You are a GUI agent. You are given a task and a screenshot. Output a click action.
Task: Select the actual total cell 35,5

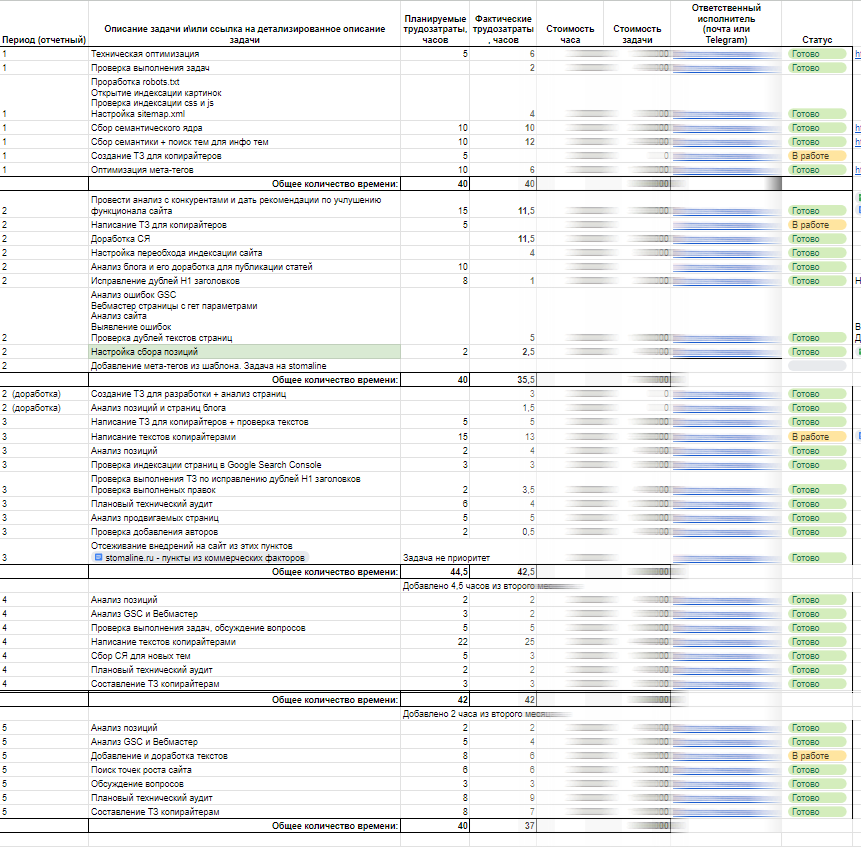tap(503, 380)
